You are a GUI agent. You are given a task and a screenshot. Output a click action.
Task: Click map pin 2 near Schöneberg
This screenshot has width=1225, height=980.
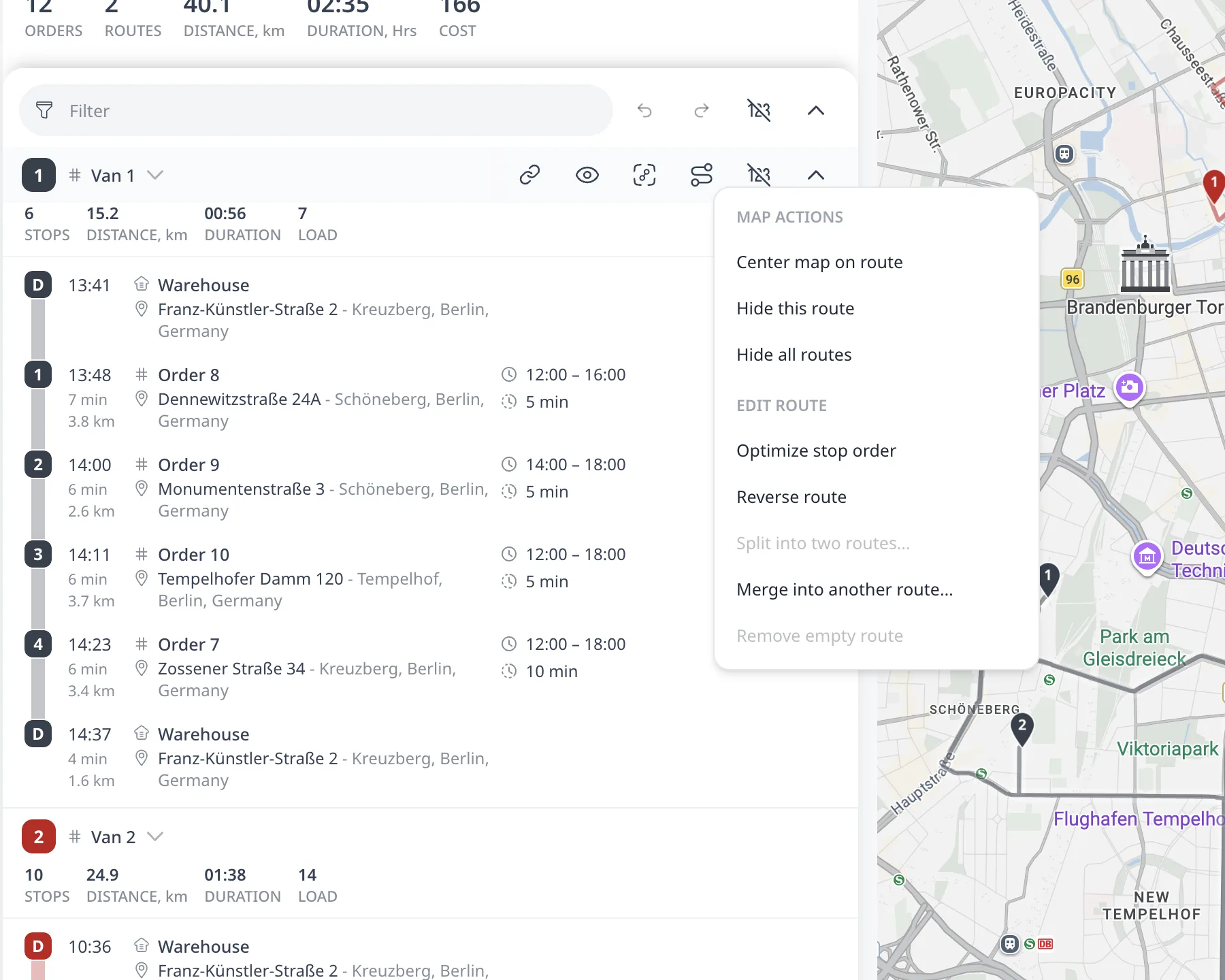(x=1022, y=728)
